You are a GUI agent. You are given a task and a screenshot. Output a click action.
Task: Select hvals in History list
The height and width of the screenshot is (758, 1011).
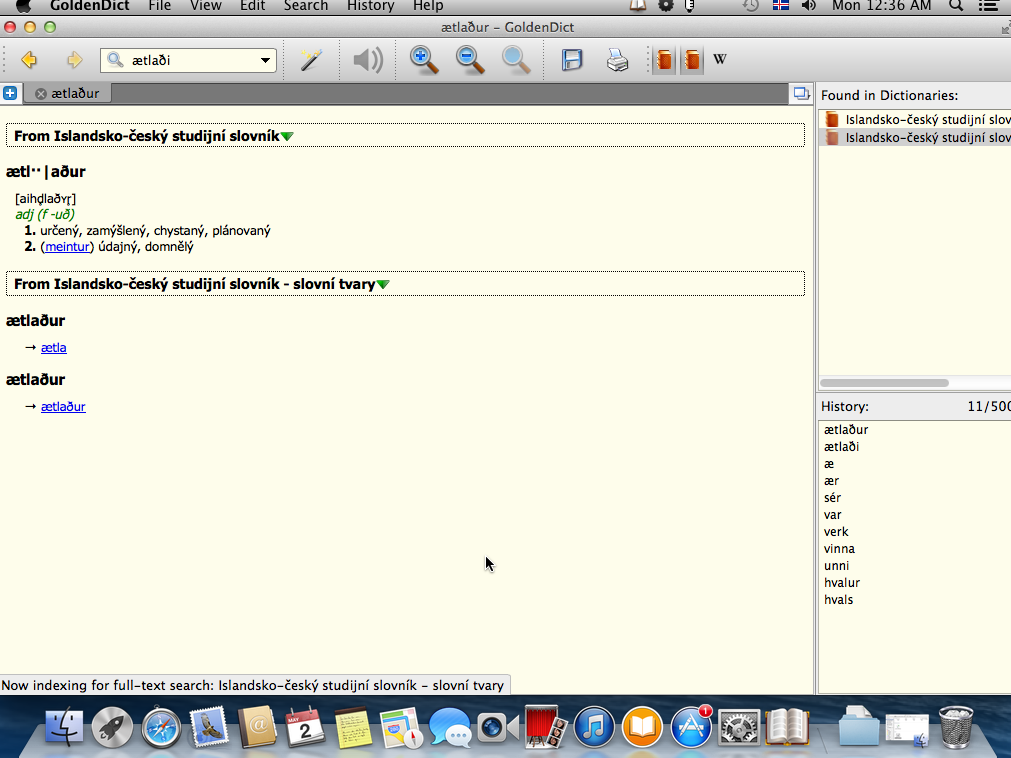tap(838, 600)
